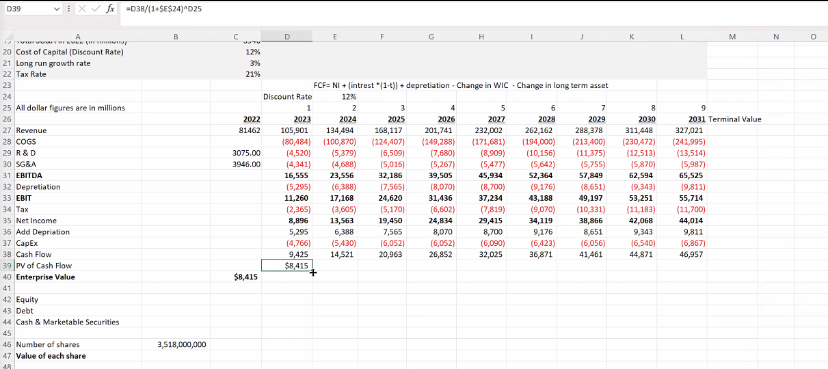Select the $8,415 cell in PV row
Image resolution: width=828 pixels, height=369 pixels.
pos(287,266)
